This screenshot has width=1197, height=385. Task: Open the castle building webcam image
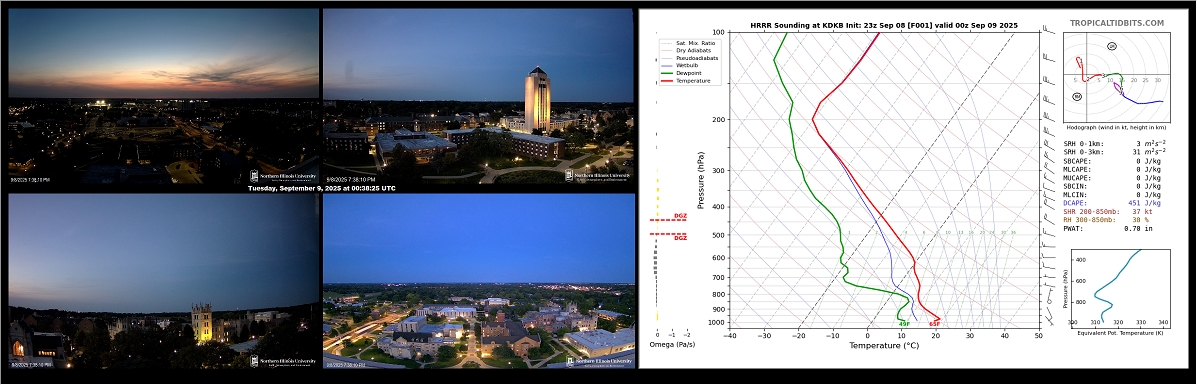click(x=164, y=281)
